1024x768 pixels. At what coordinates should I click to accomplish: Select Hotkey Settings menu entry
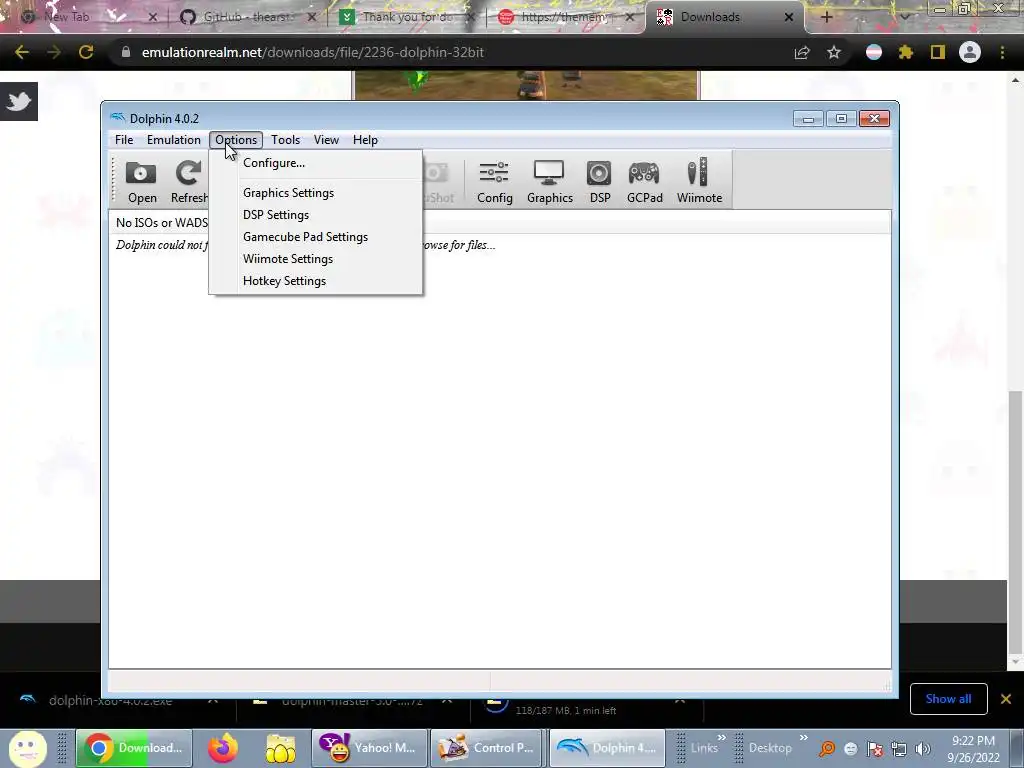click(316, 281)
